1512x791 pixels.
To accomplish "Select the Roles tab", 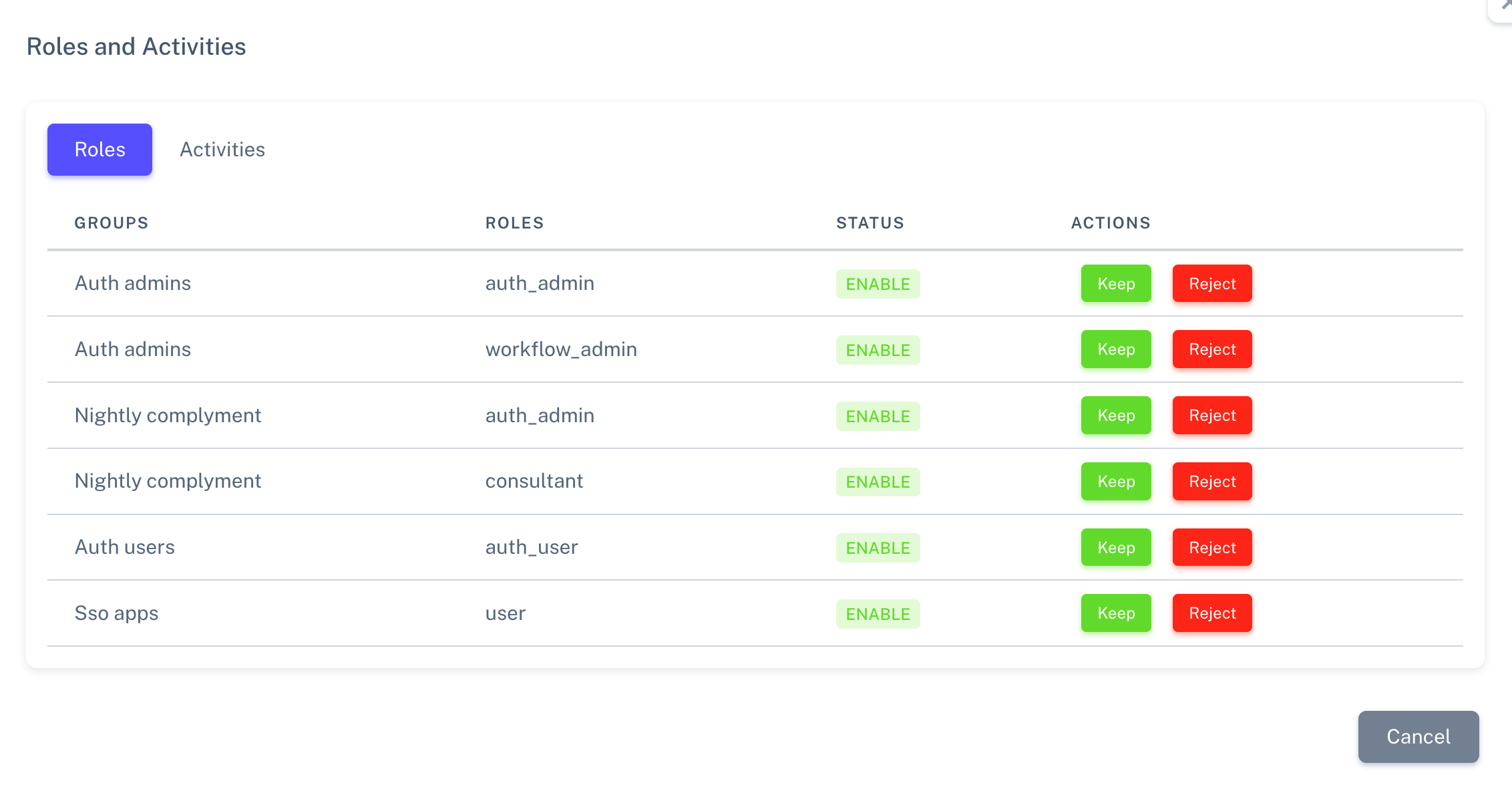I will [100, 150].
